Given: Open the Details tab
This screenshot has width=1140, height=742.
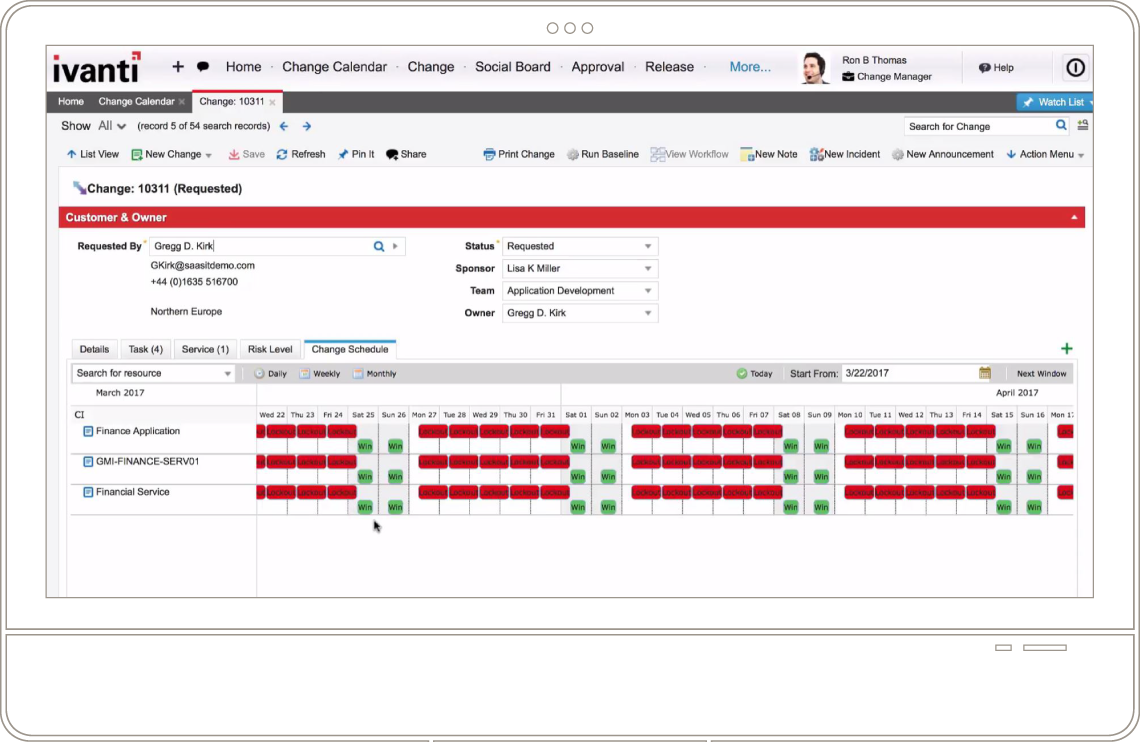Looking at the screenshot, I should click(95, 350).
